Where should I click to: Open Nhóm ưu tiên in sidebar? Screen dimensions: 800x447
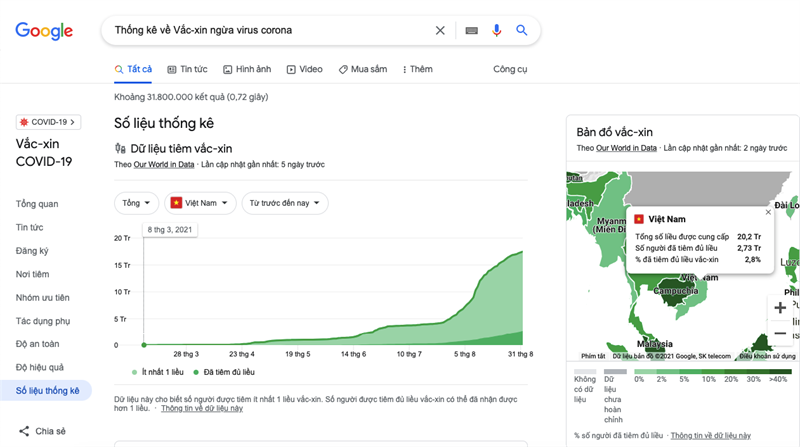tap(42, 297)
